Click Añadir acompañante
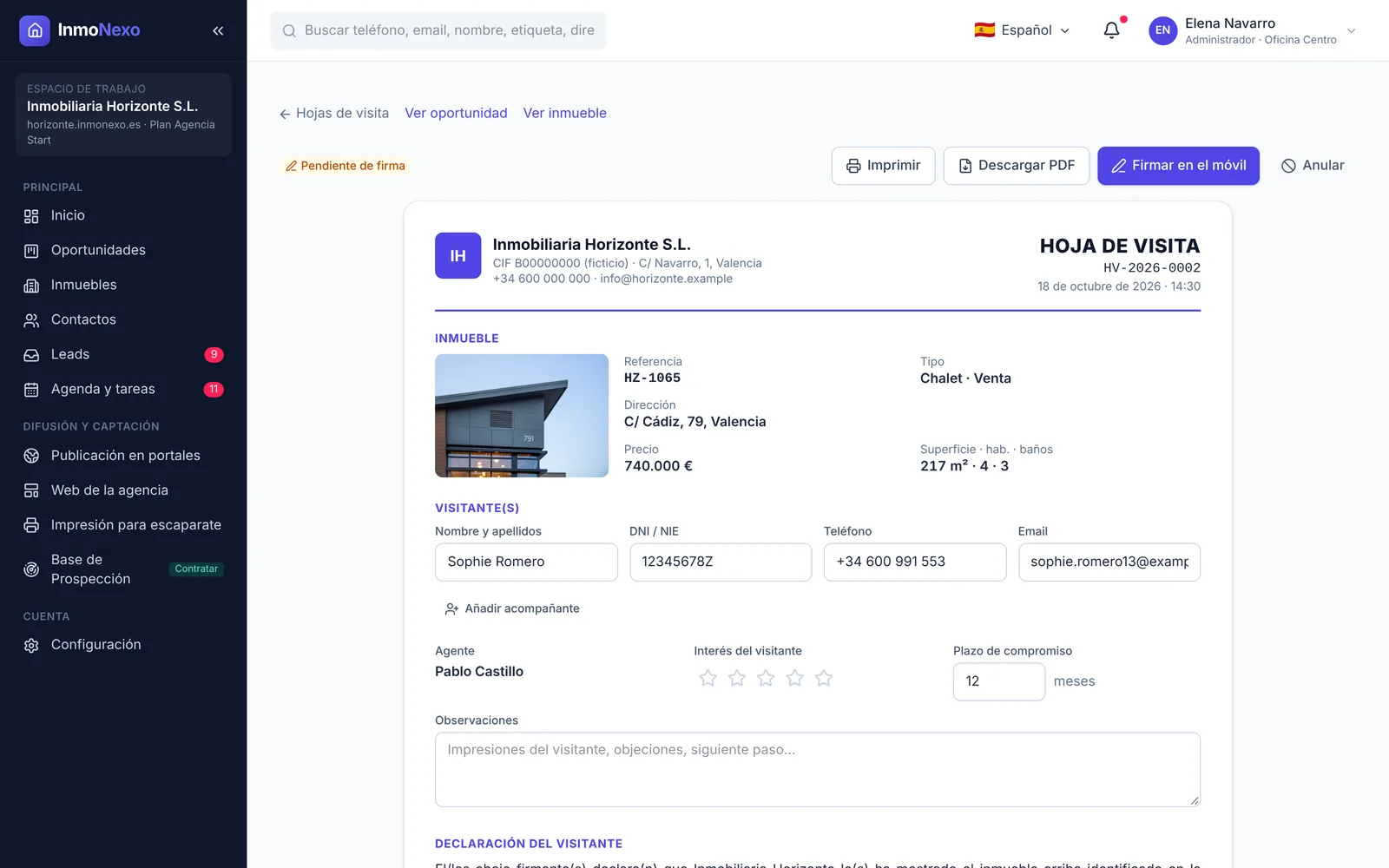The height and width of the screenshot is (868, 1389). click(x=512, y=609)
